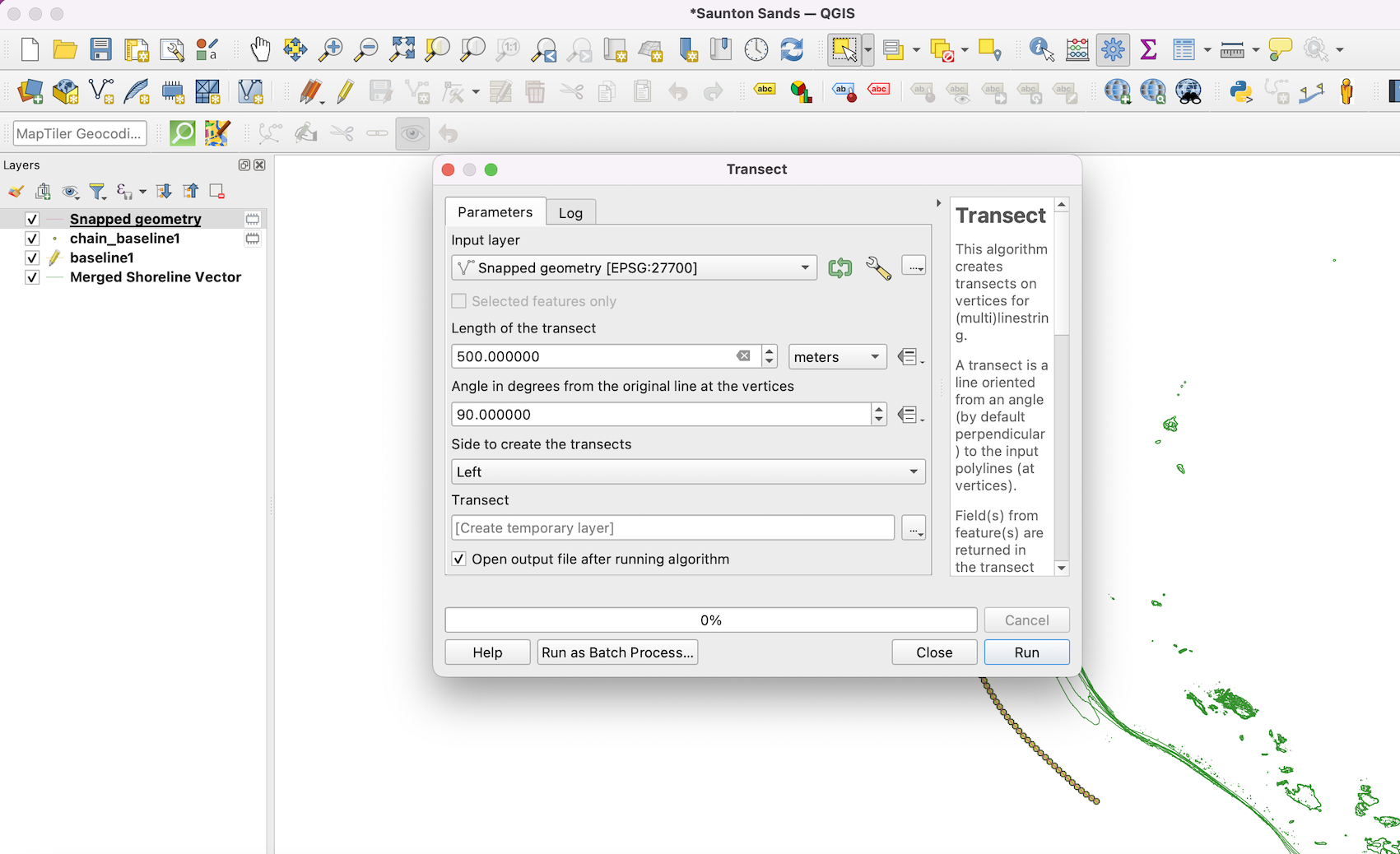Open the Input layer dropdown
Image resolution: width=1400 pixels, height=854 pixels.
(x=633, y=268)
